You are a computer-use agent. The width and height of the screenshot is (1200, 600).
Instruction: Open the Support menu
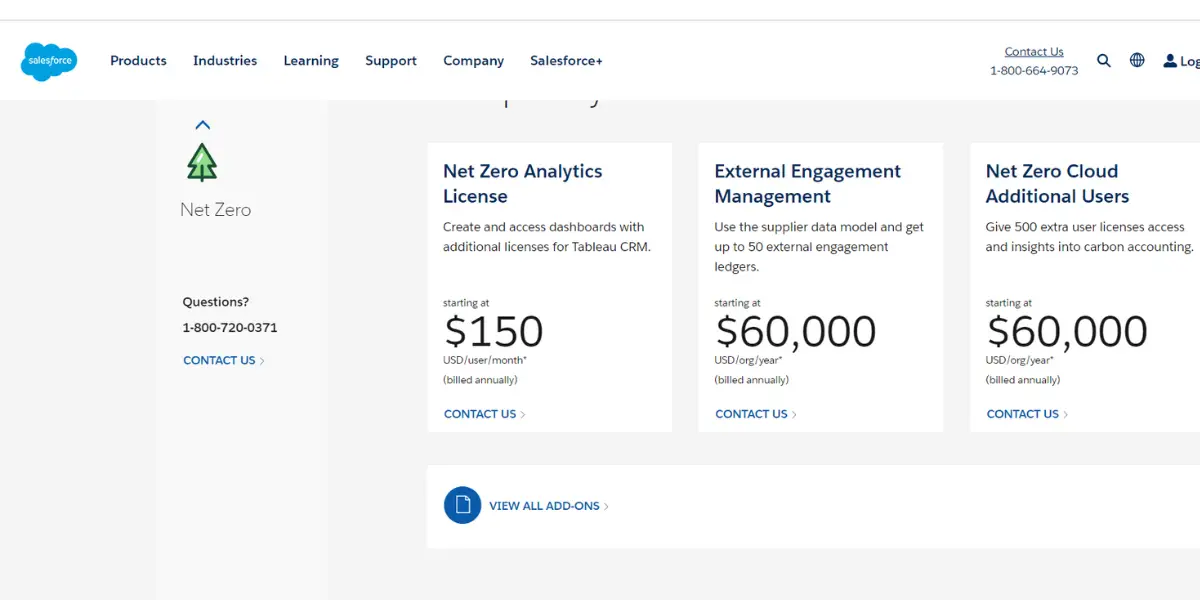[x=391, y=61]
